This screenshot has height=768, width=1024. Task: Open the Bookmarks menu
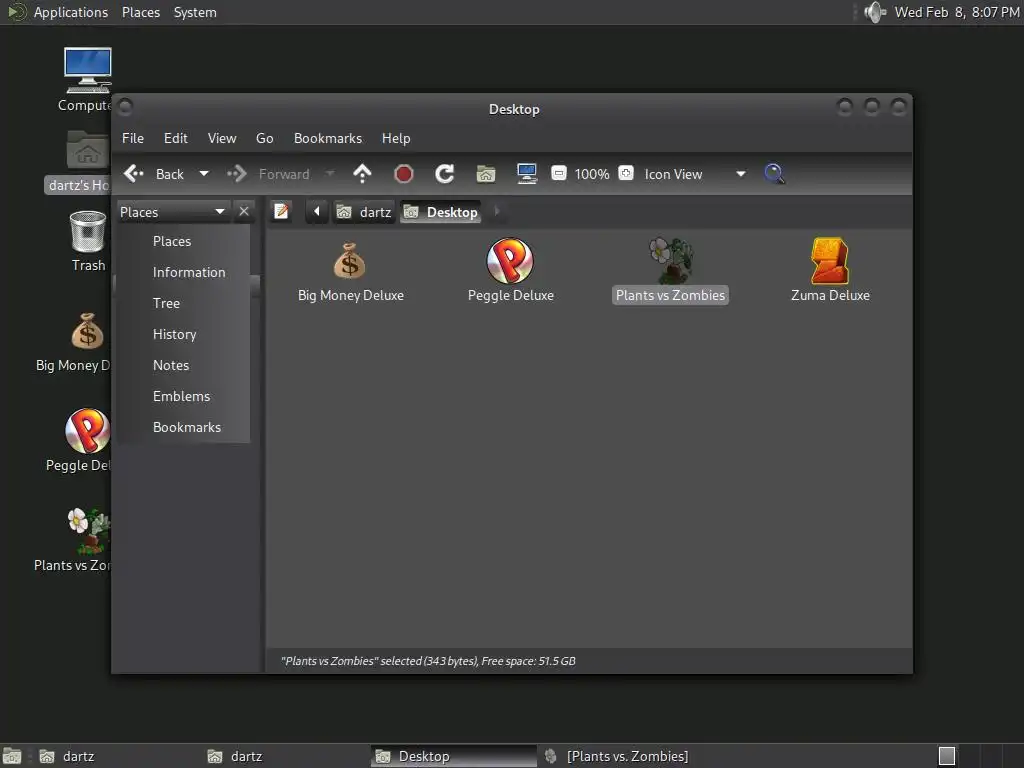328,138
